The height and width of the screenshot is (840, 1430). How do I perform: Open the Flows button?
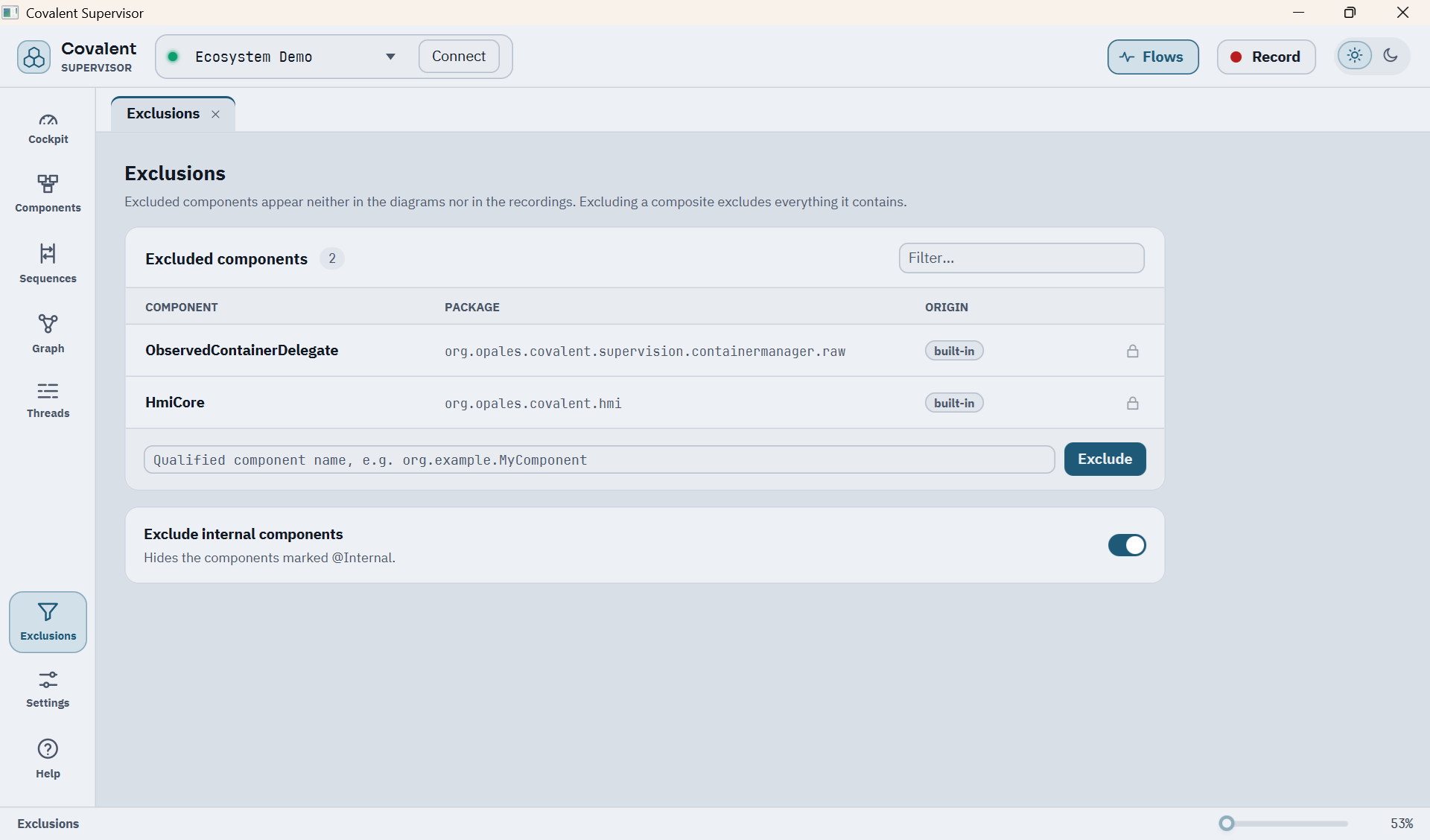1153,57
